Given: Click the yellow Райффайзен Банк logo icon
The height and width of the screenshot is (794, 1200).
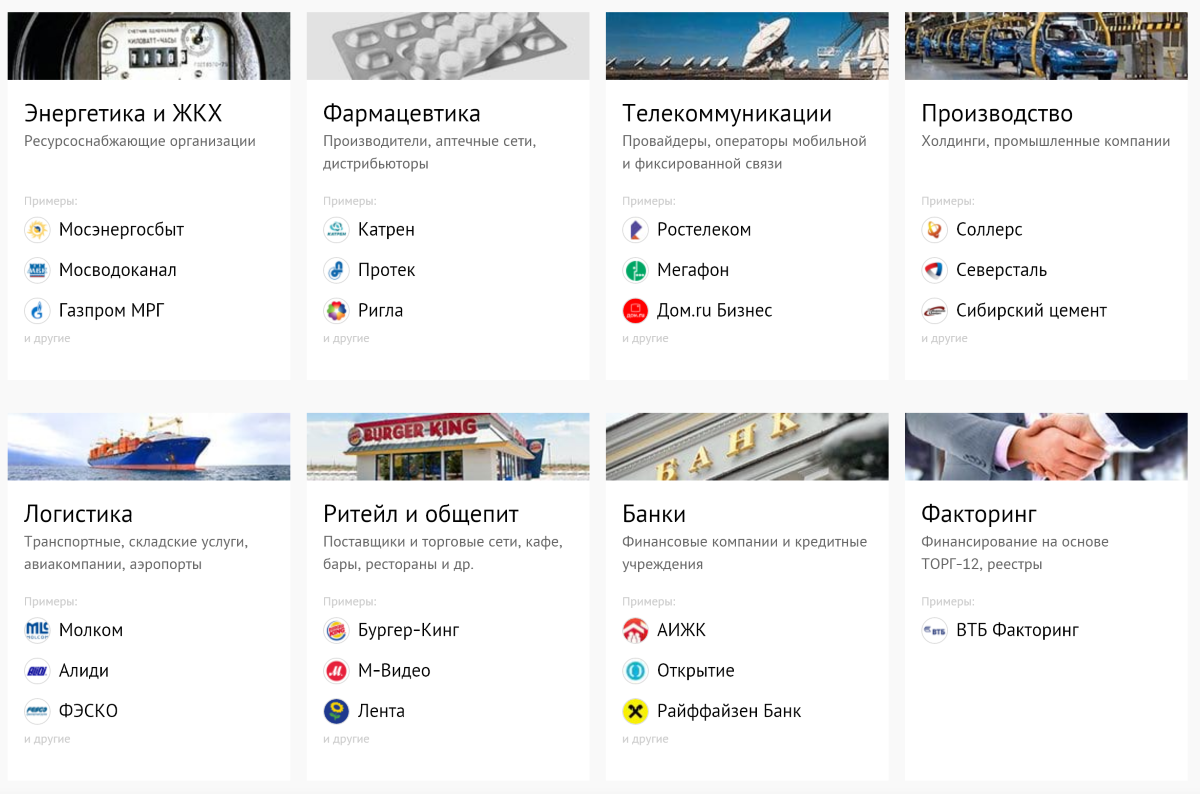Looking at the screenshot, I should click(635, 712).
